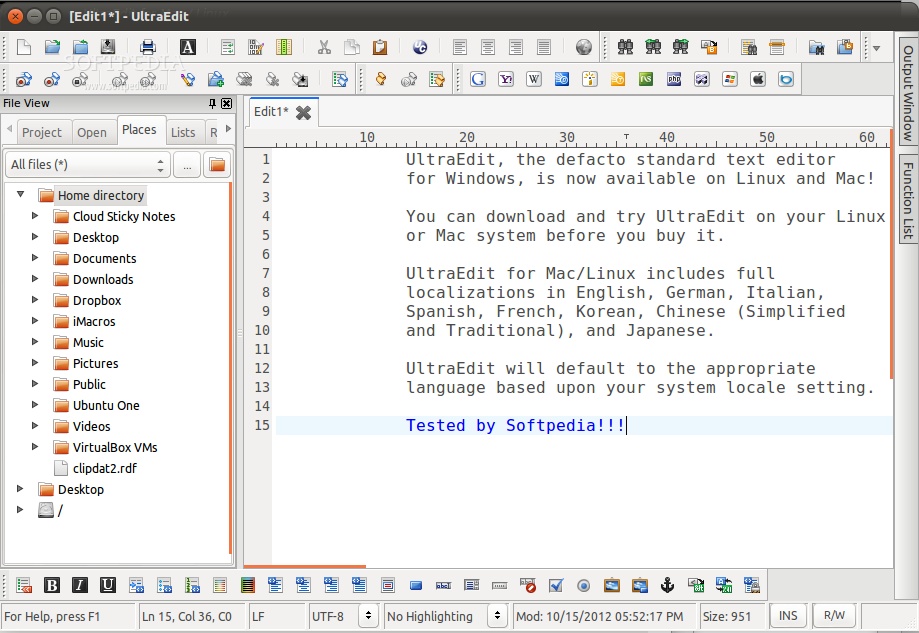The width and height of the screenshot is (919, 633).
Task: Switch to the Project tab
Action: (42, 132)
